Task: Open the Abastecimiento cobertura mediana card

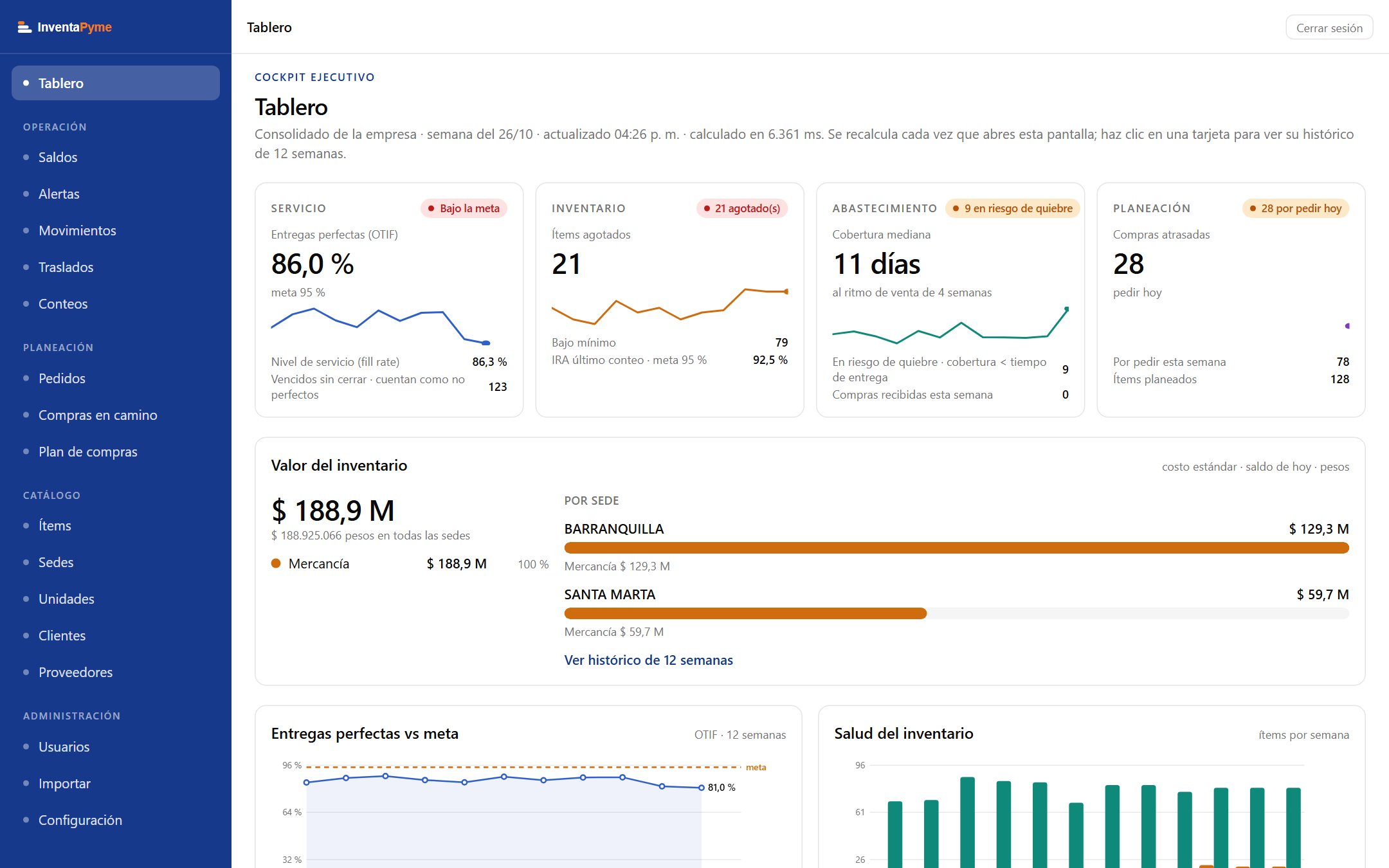Action: click(x=950, y=300)
